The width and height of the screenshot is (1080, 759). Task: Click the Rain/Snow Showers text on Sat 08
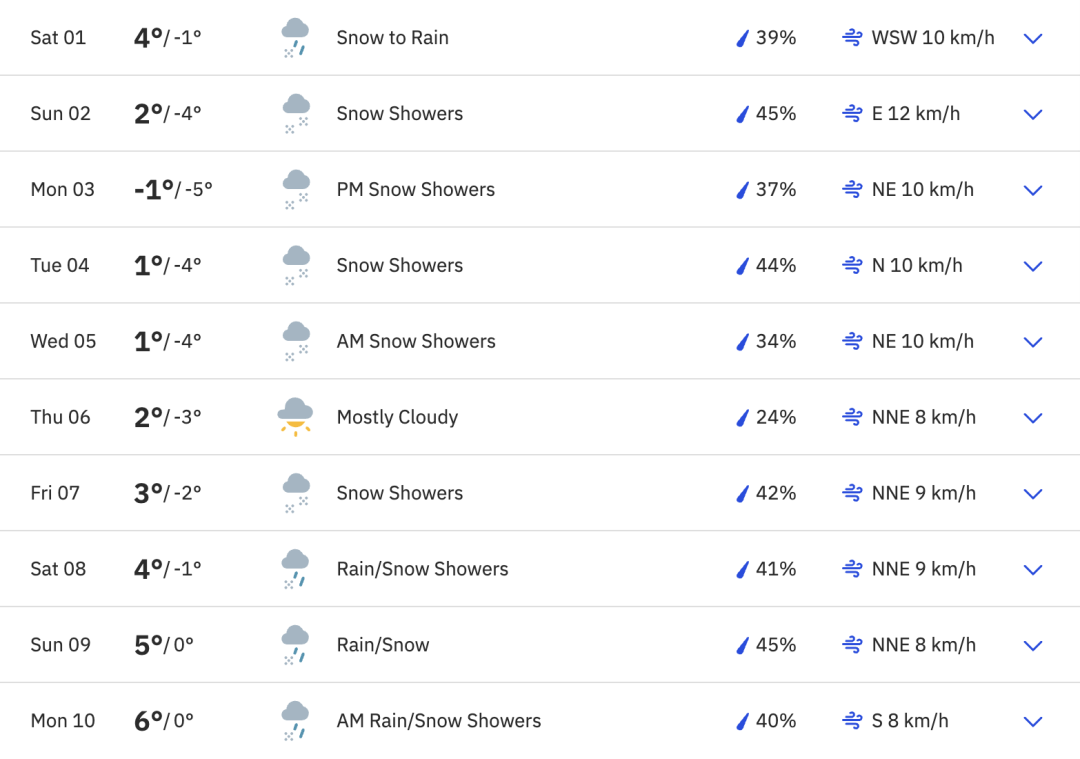pyautogui.click(x=422, y=569)
